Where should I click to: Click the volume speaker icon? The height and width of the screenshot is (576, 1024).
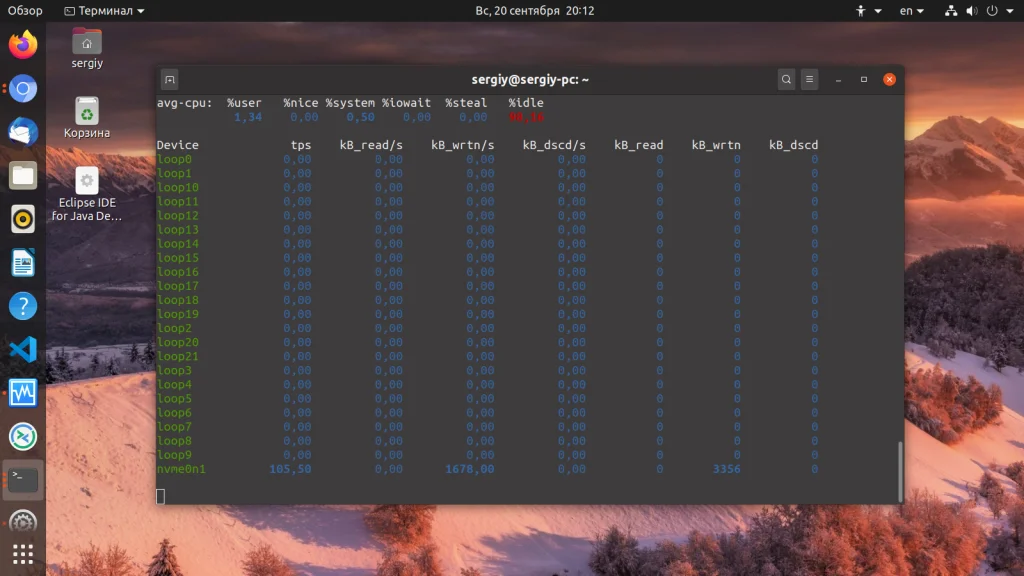(x=972, y=10)
